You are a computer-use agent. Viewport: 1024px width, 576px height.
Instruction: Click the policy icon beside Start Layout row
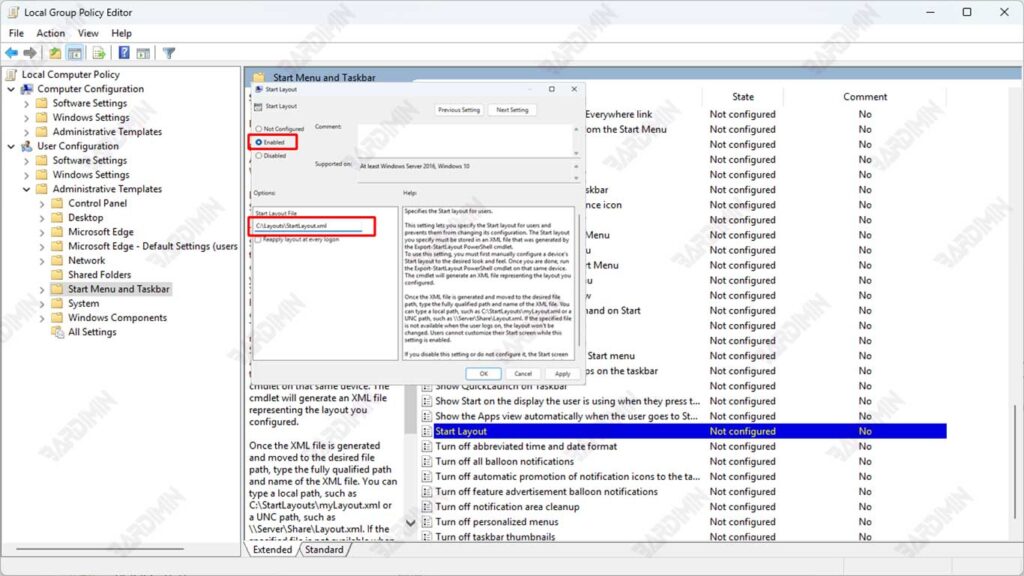[426, 431]
